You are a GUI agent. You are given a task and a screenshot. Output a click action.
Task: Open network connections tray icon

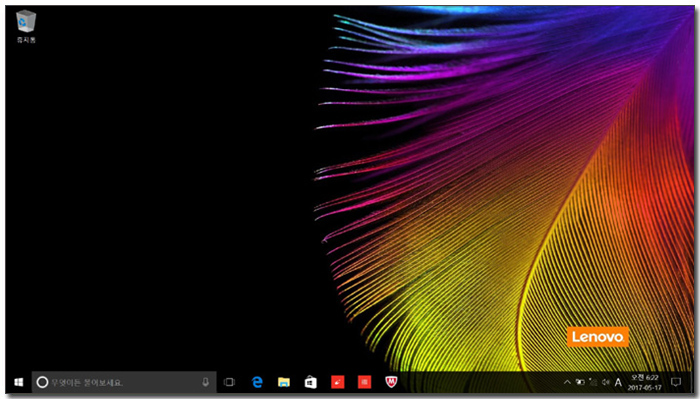tap(593, 382)
